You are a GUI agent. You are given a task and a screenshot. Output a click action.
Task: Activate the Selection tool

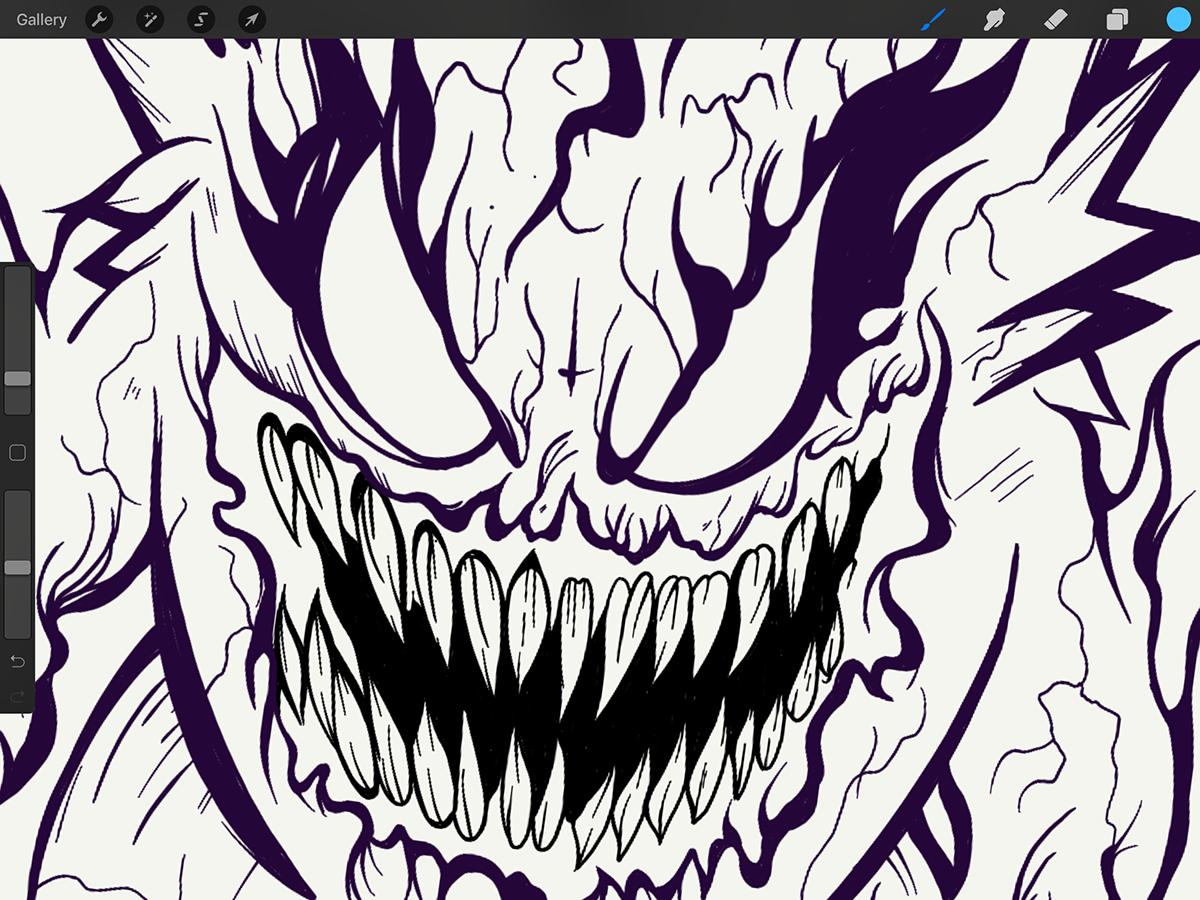(x=201, y=19)
